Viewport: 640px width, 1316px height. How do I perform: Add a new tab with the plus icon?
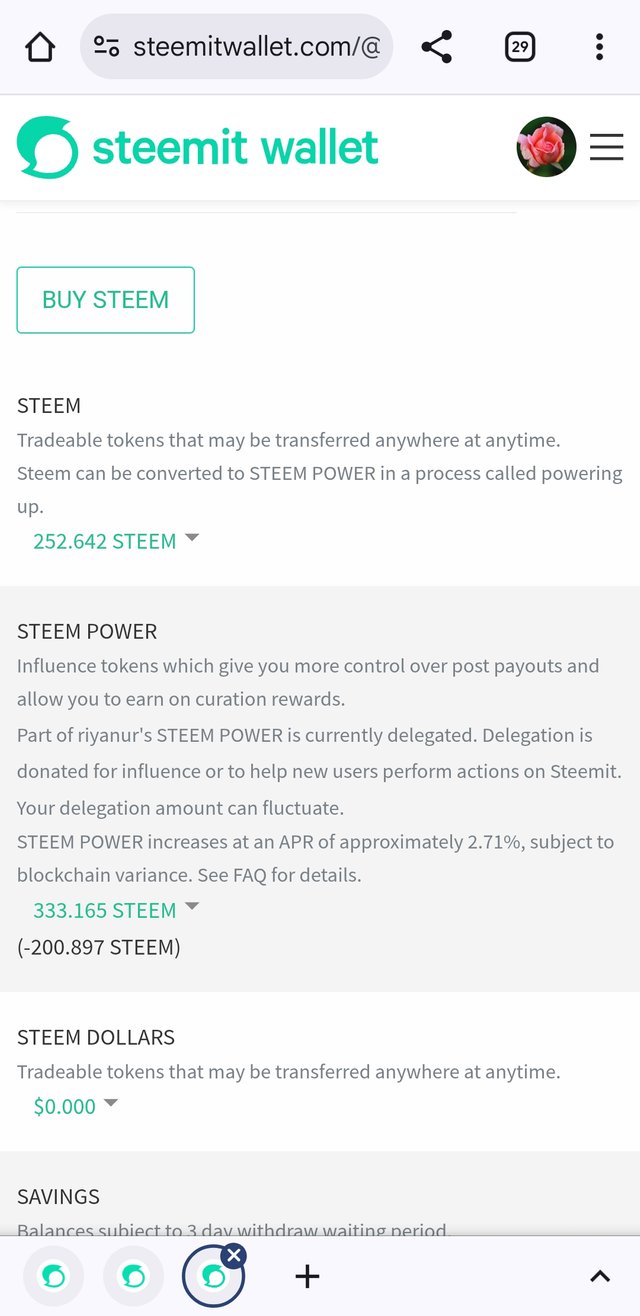coord(307,1276)
